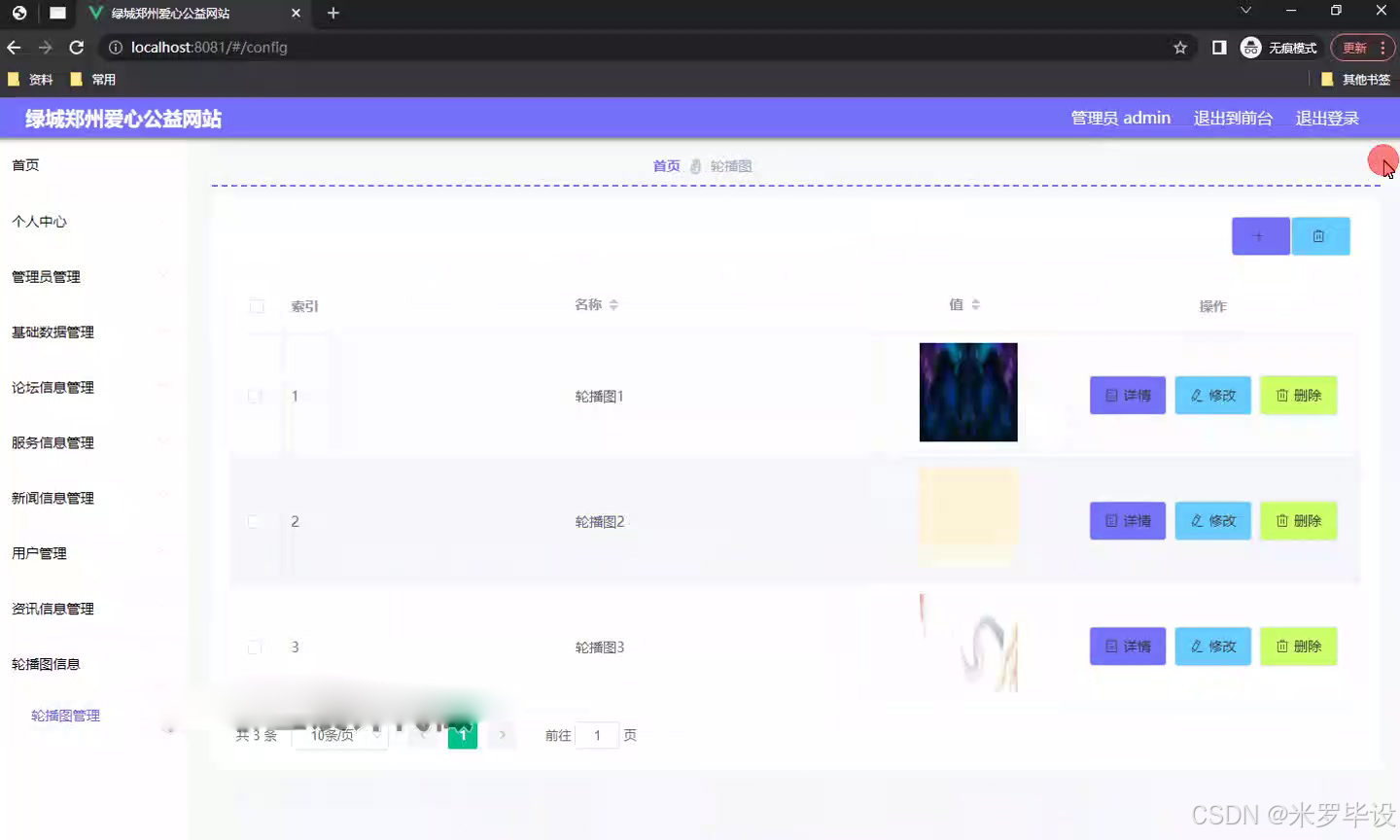This screenshot has width=1400, height=840.
Task: Select 轮播图管理 in the sidebar
Action: tap(65, 715)
